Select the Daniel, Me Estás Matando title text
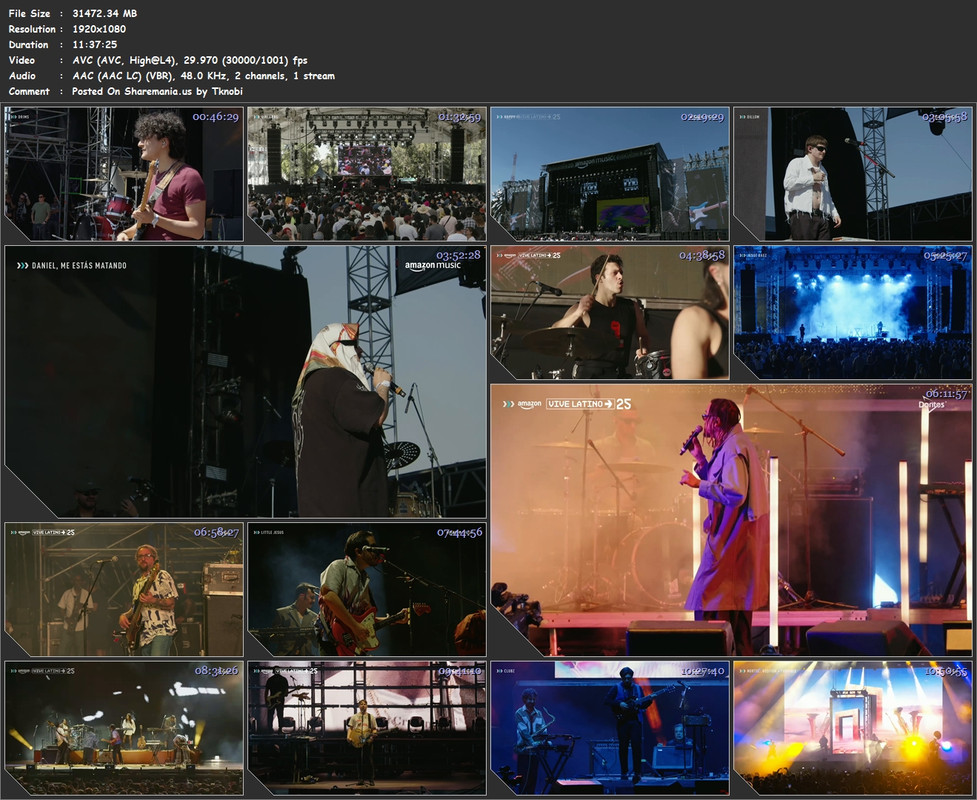The image size is (977, 800). pyautogui.click(x=79, y=265)
